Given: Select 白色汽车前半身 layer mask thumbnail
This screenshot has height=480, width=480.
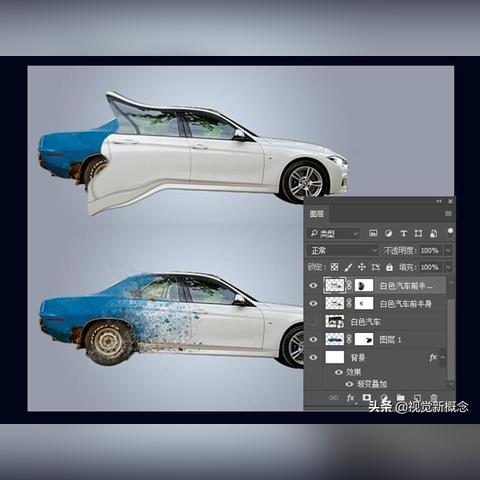Looking at the screenshot, I should click(x=364, y=303).
